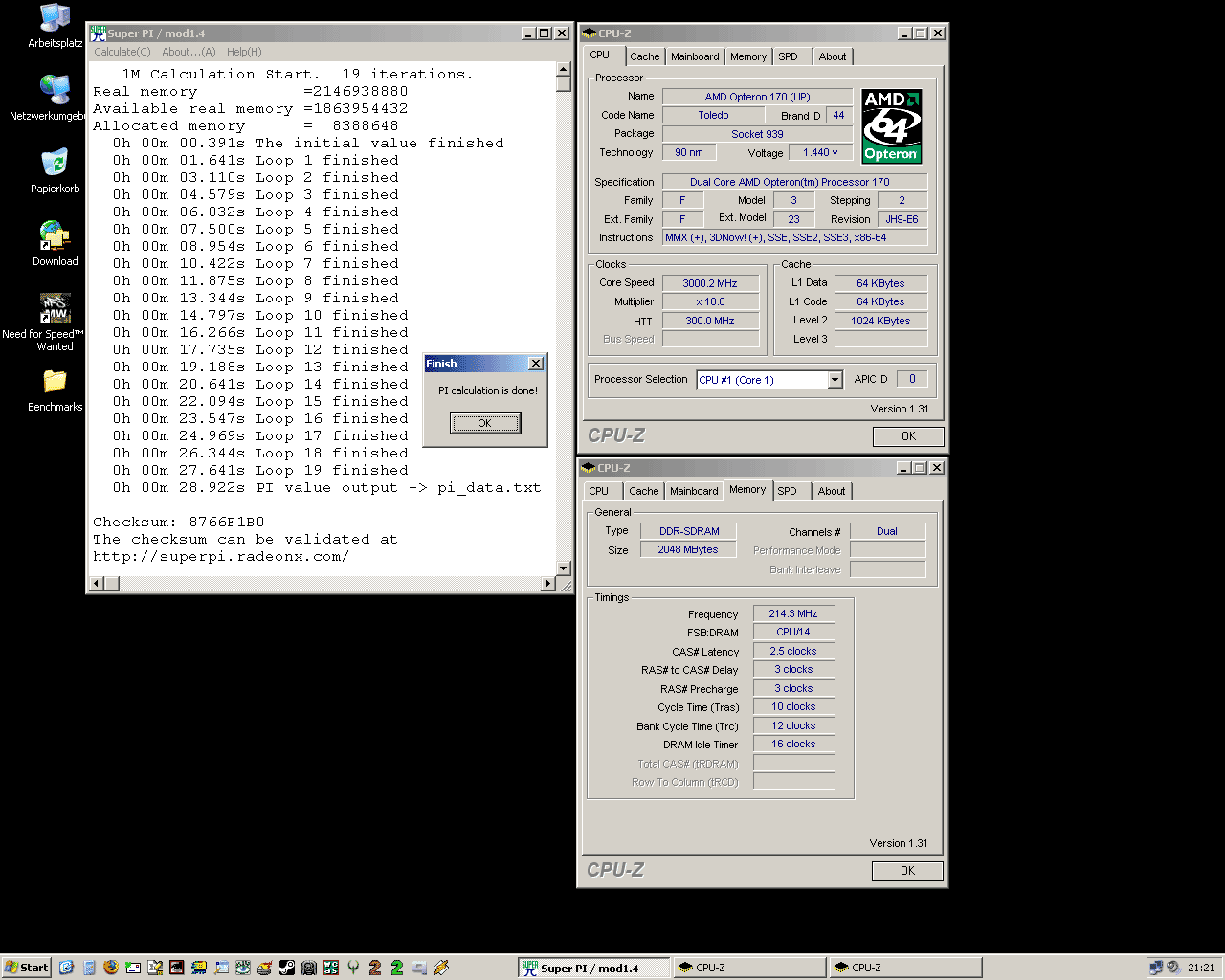The height and width of the screenshot is (980, 1225).
Task: Switch to Mainboard tab in the processor CPU-Z window
Action: pyautogui.click(x=695, y=56)
